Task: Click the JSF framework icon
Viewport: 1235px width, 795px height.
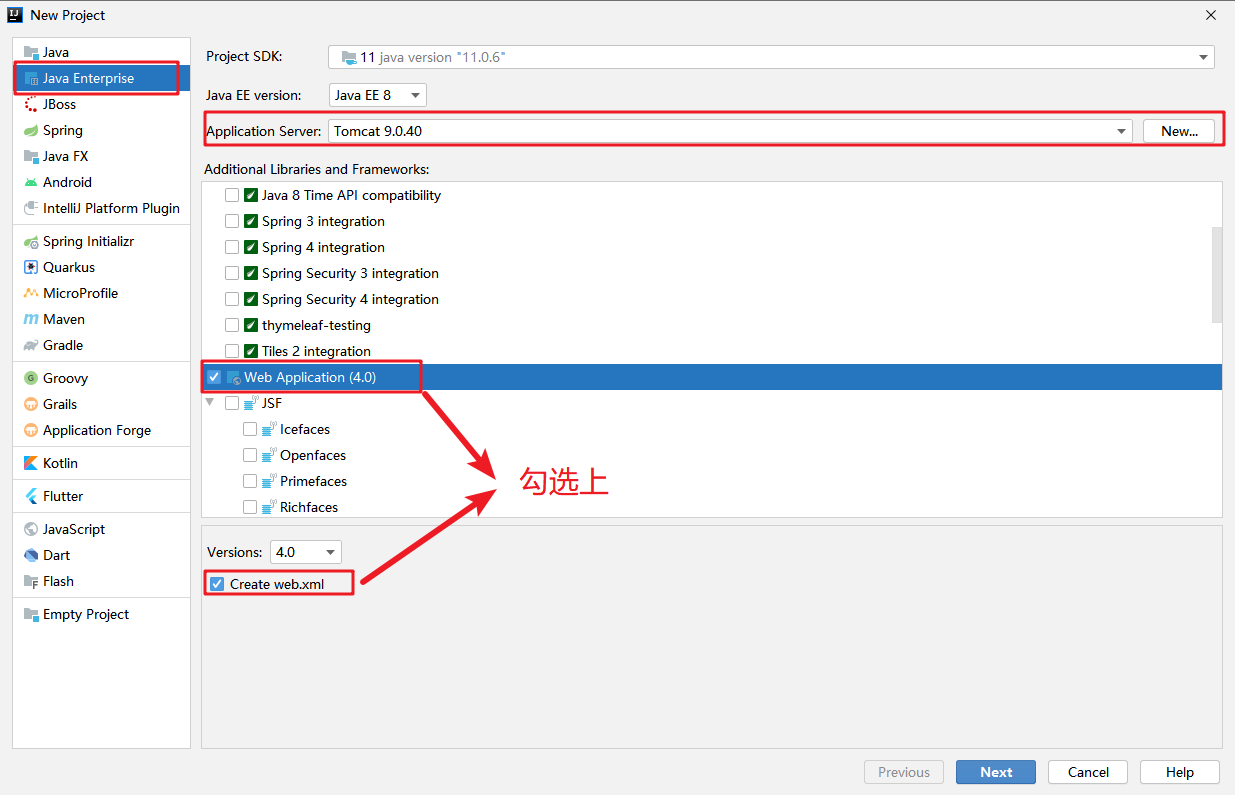Action: click(251, 403)
